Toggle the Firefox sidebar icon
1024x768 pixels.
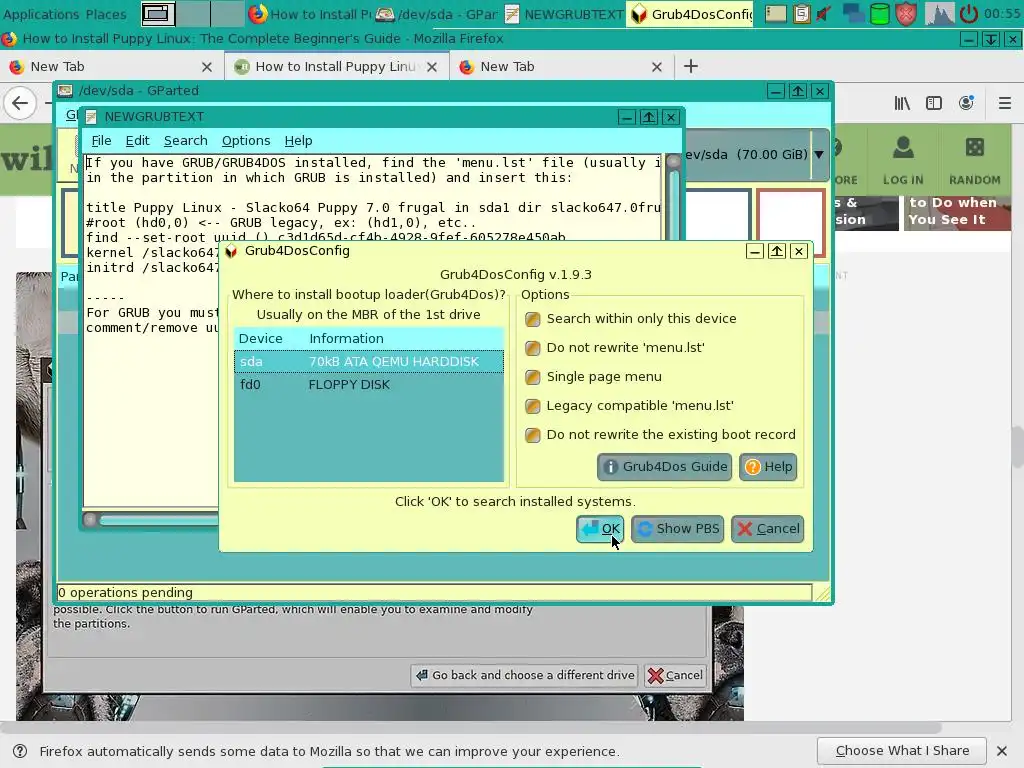[934, 103]
